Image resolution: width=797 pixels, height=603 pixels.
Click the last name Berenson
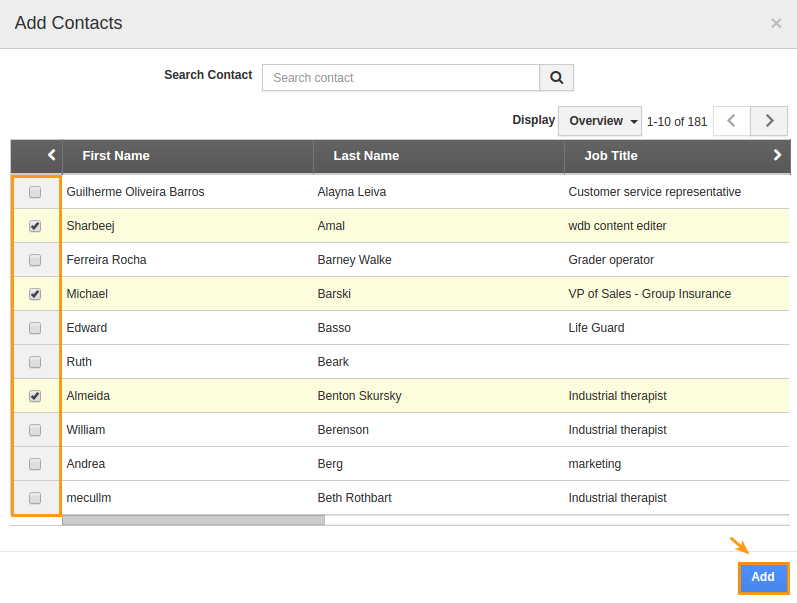343,430
